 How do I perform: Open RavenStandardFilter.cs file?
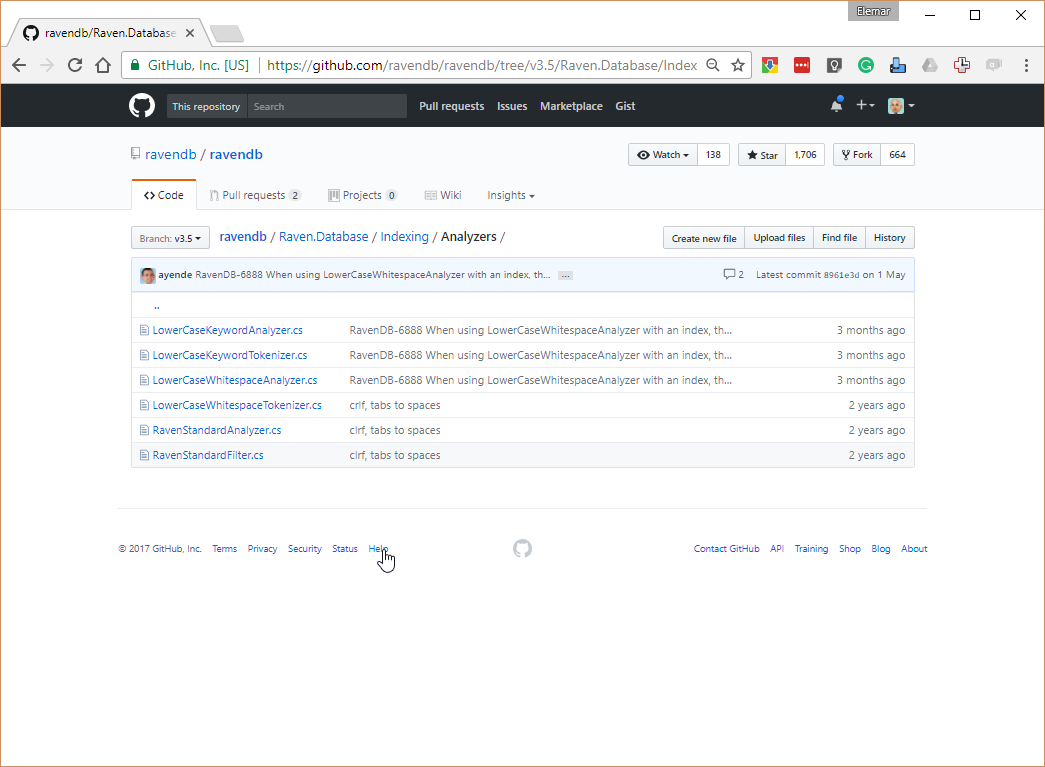[208, 455]
